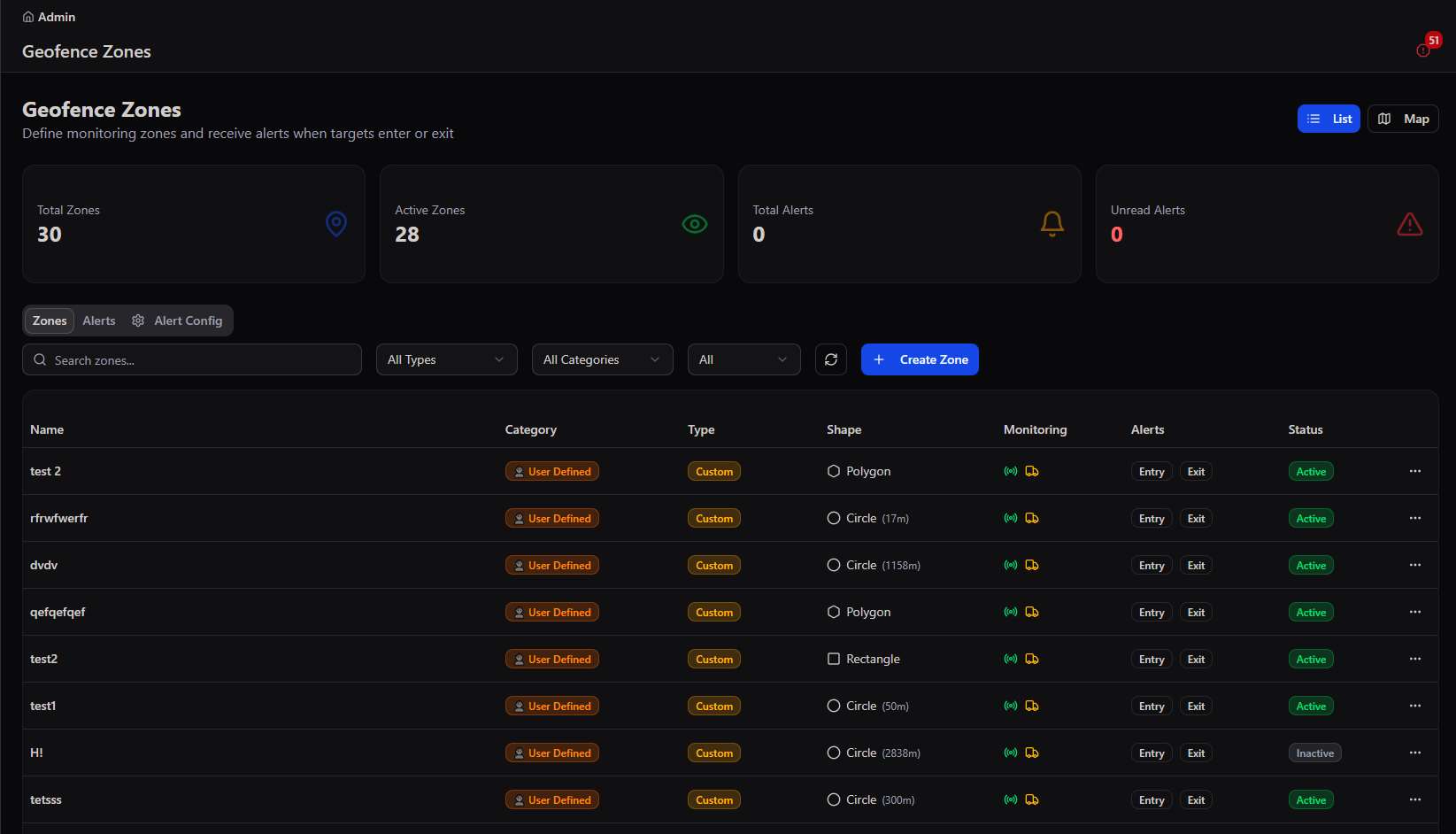Click the search magnifier icon in the zones search
1456x834 pixels.
[40, 359]
